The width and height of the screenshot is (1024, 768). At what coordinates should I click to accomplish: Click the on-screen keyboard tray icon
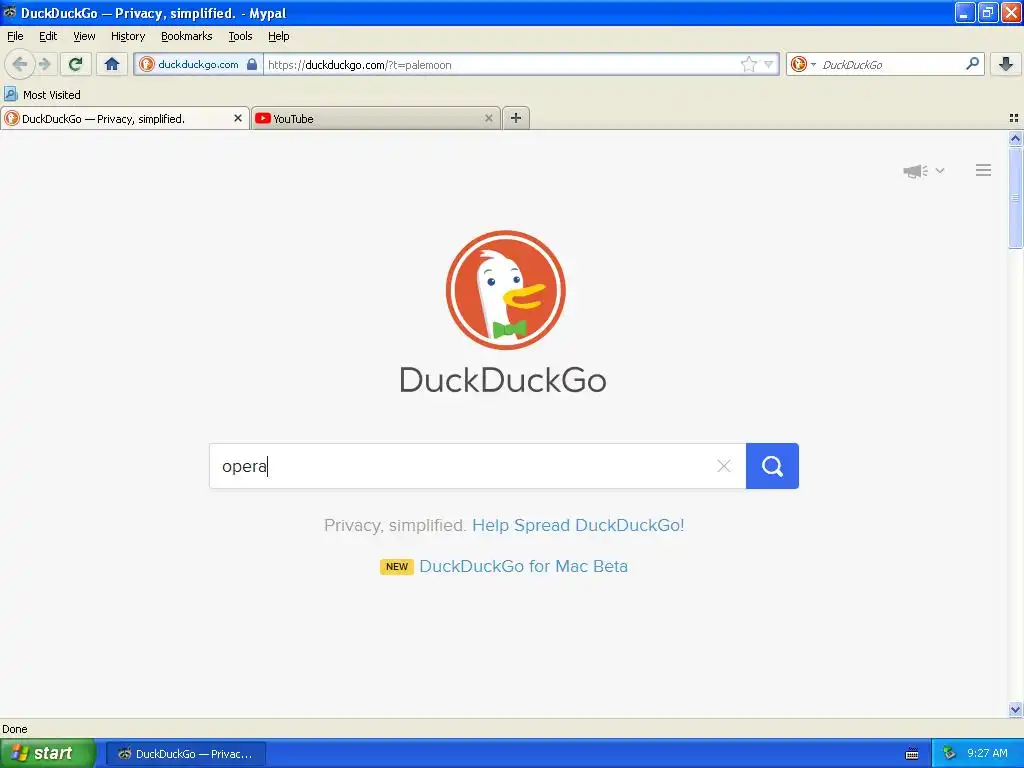click(912, 754)
